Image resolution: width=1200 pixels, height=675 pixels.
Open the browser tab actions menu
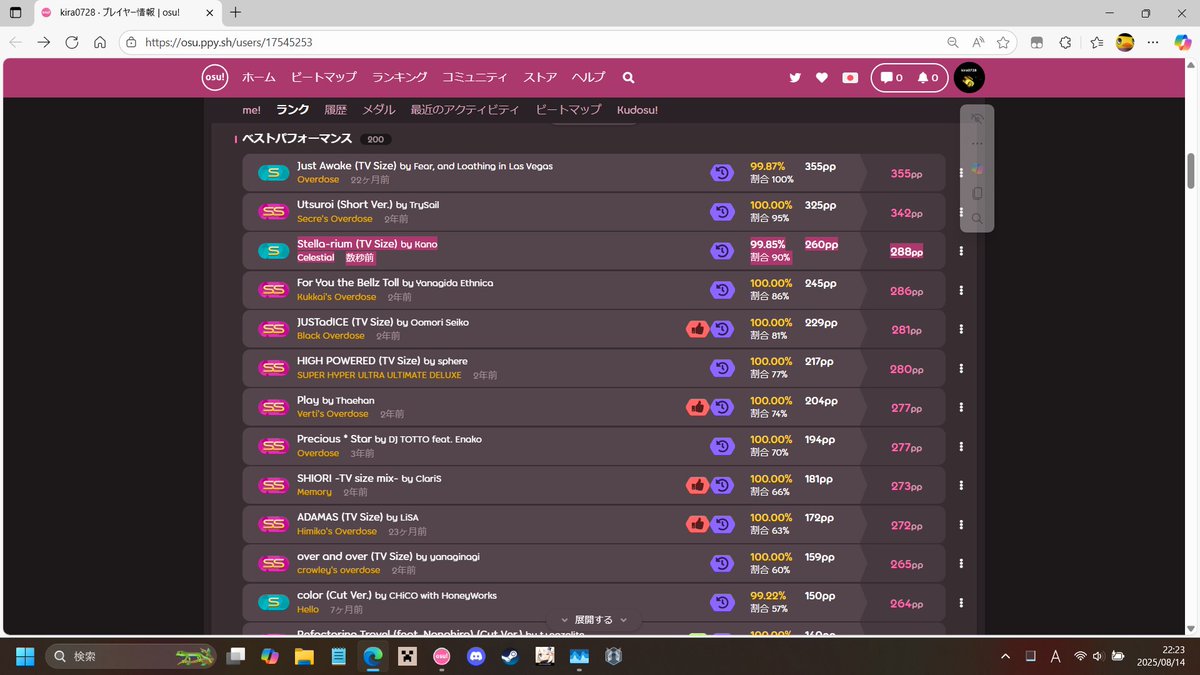coord(16,13)
